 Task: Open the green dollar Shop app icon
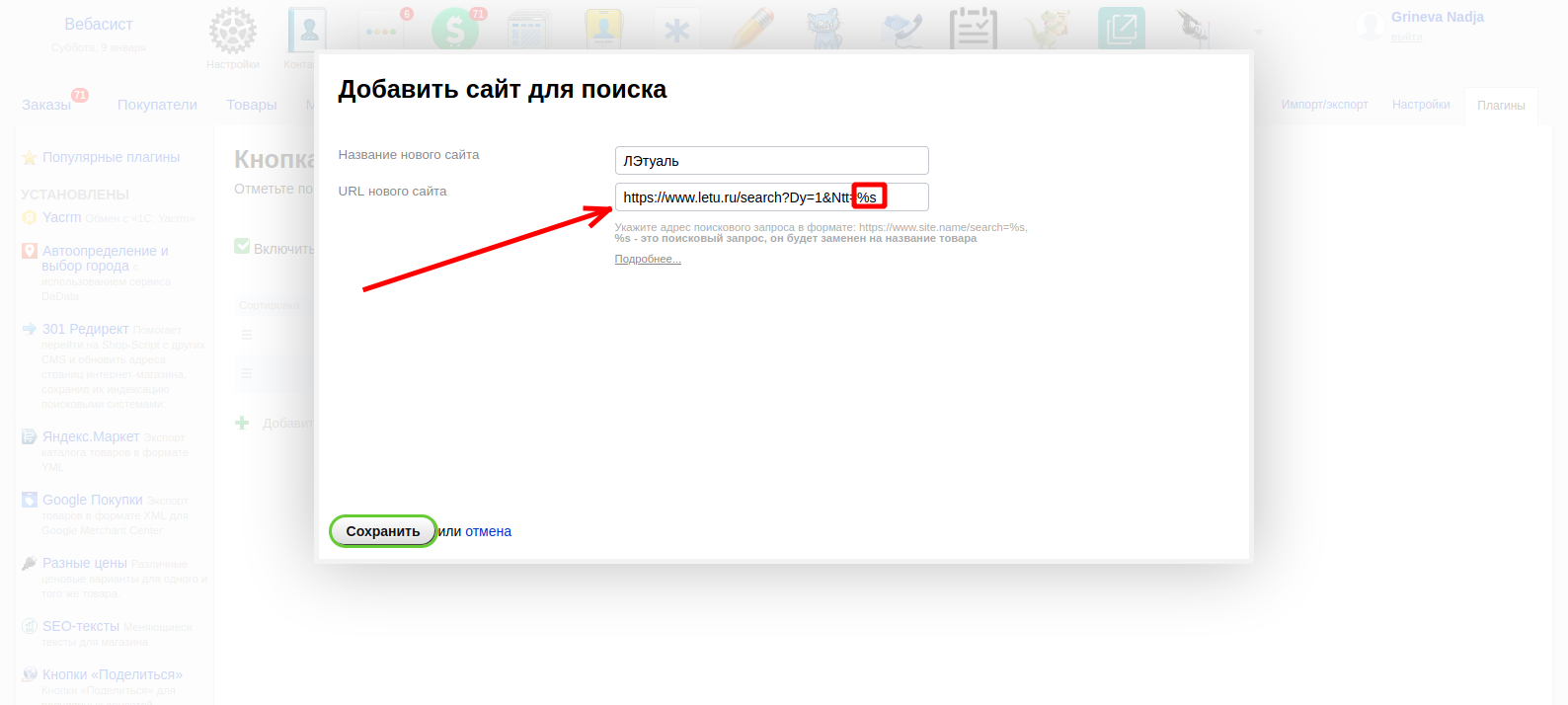[455, 32]
